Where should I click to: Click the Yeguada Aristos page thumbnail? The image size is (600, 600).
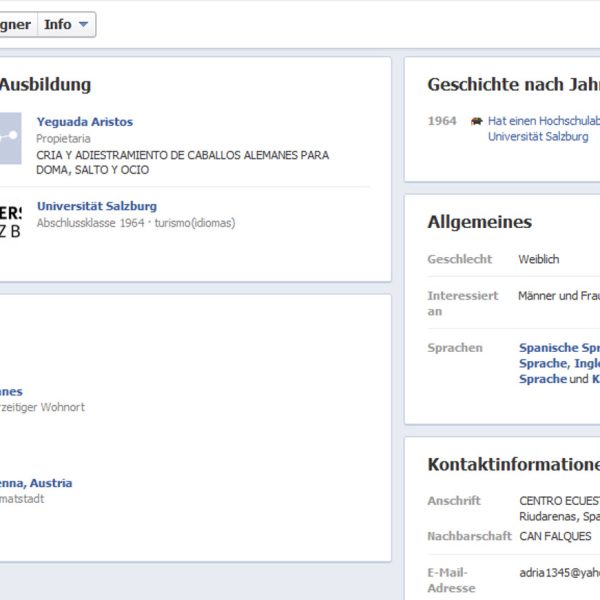(x=10, y=138)
